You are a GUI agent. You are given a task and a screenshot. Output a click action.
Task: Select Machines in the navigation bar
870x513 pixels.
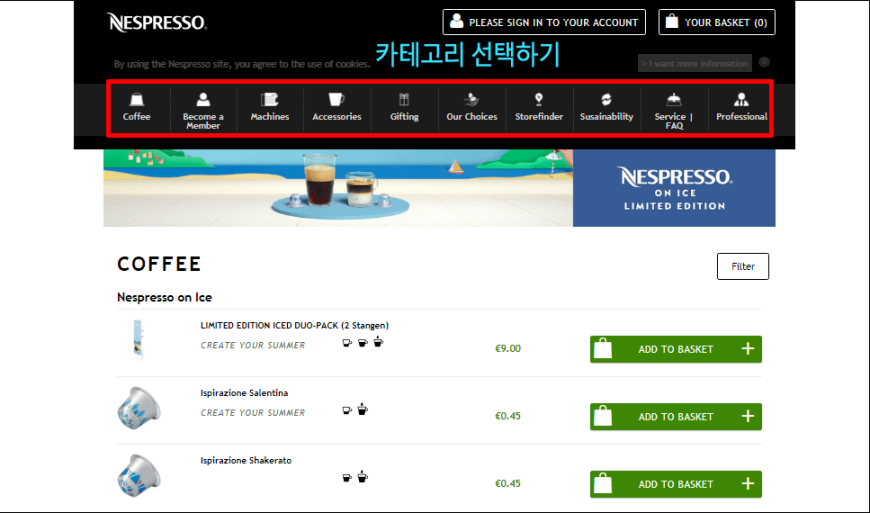(x=270, y=108)
